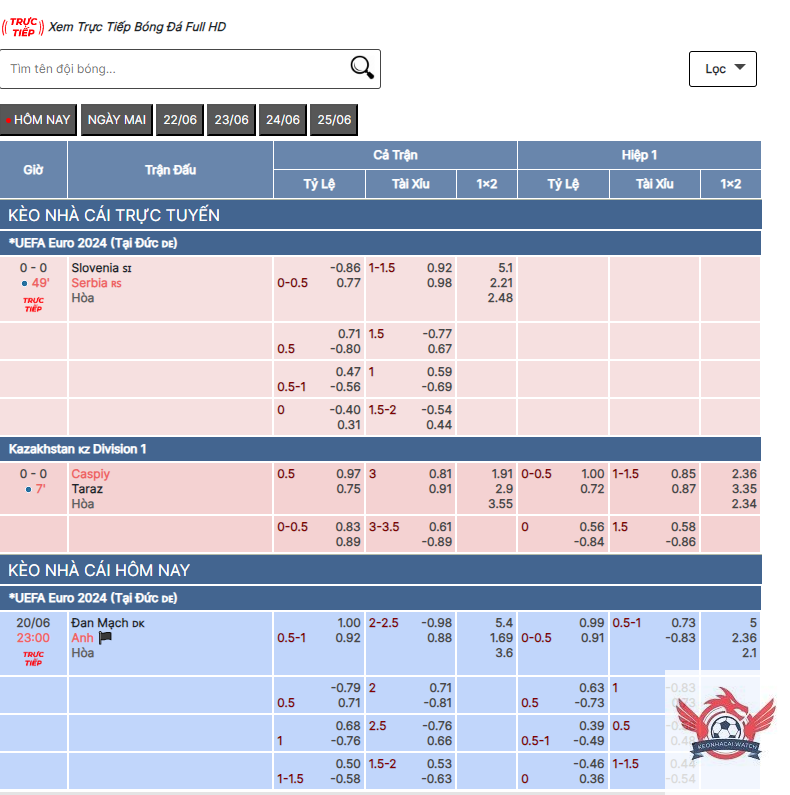This screenshot has width=790, height=795.
Task: Switch to the NGÀY MAI tab
Action: pos(117,120)
